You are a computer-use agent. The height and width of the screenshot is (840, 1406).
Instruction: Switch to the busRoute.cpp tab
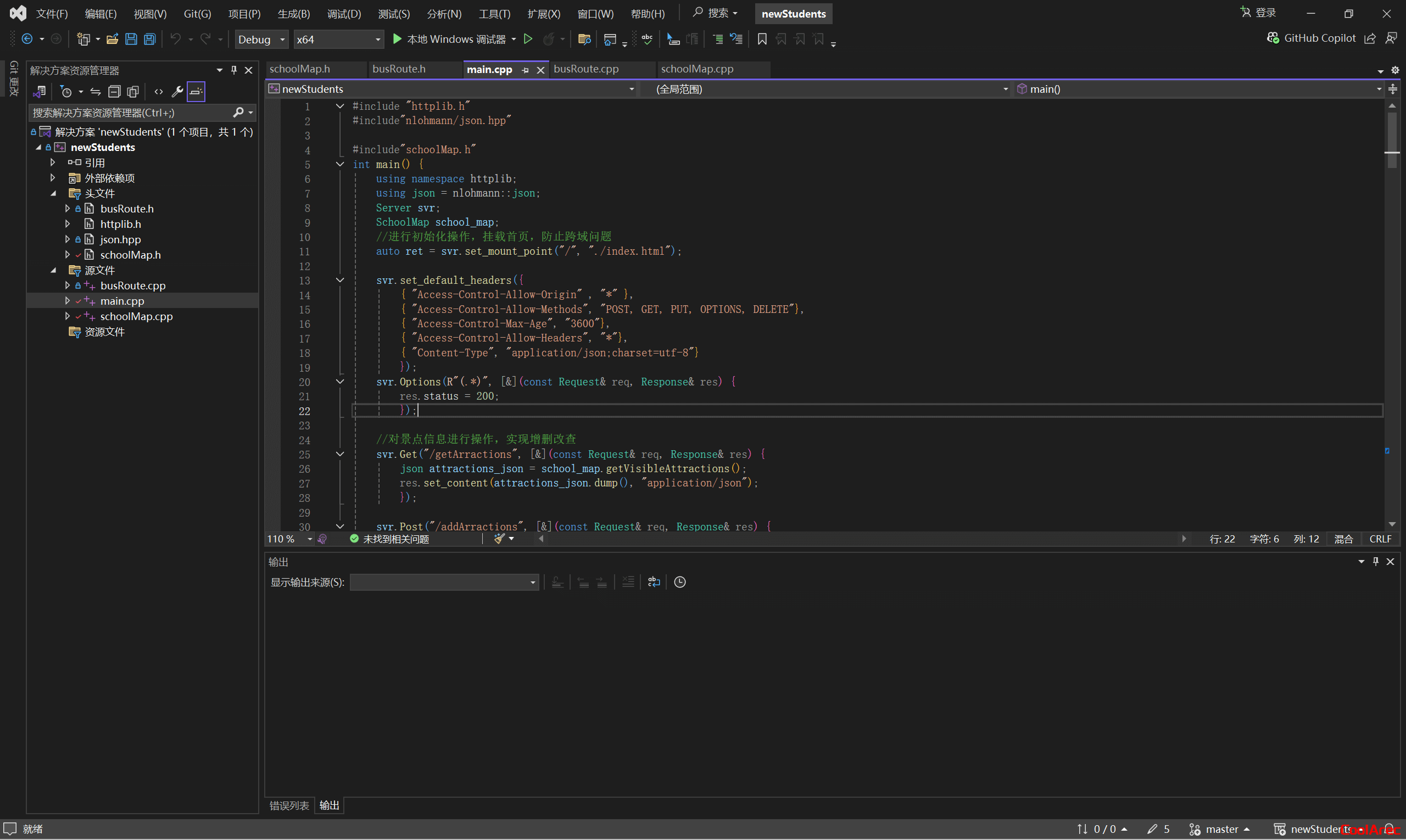585,69
